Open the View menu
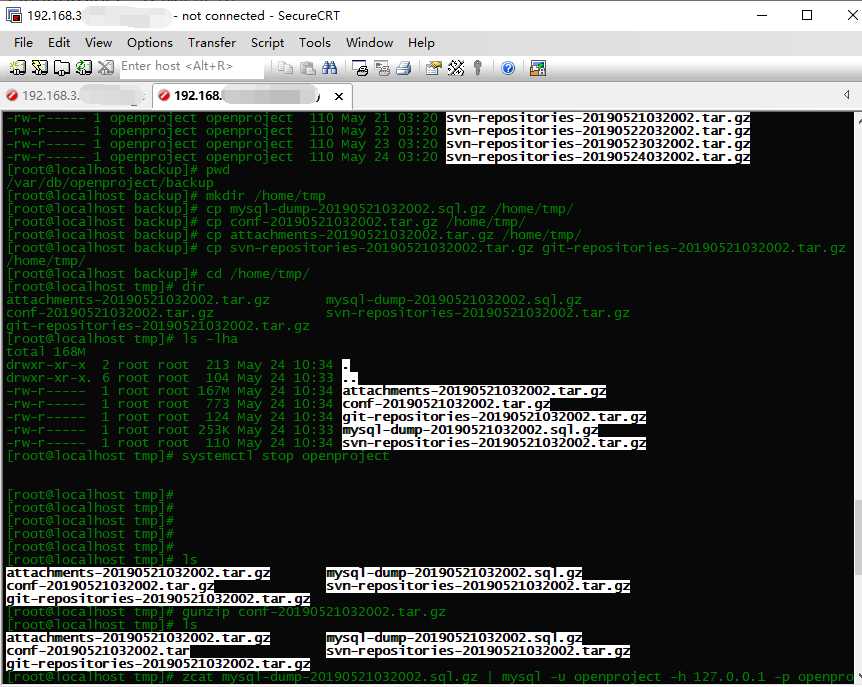Viewport: 862px width, 687px height. click(x=98, y=42)
